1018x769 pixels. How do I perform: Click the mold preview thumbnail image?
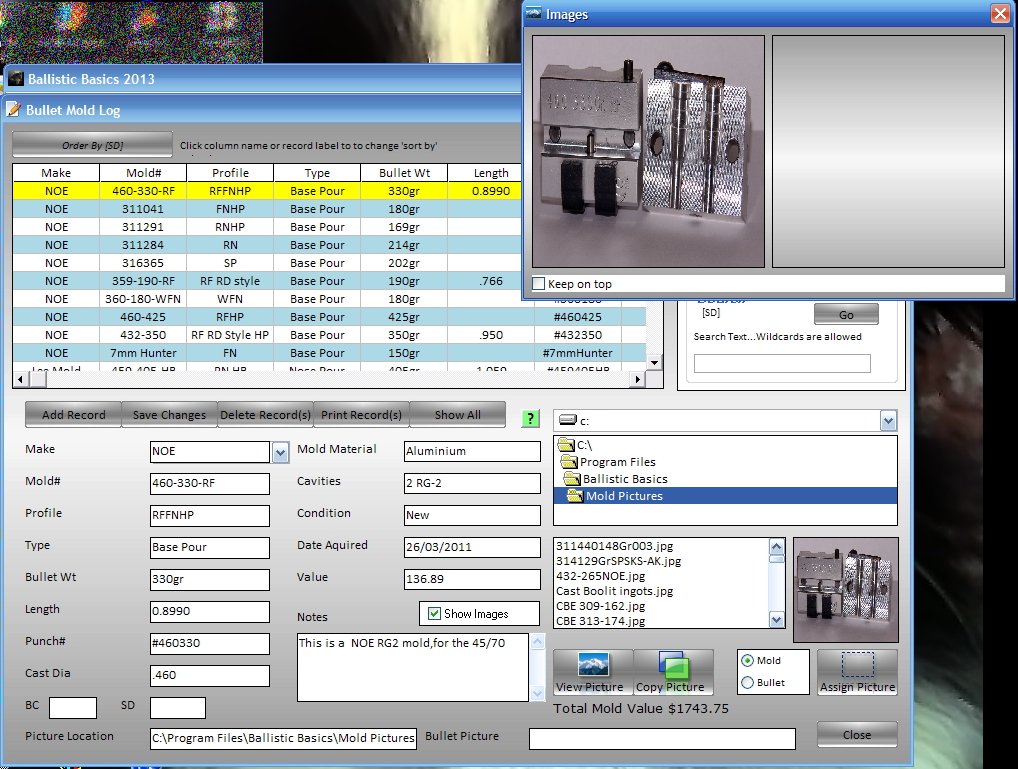click(x=845, y=589)
